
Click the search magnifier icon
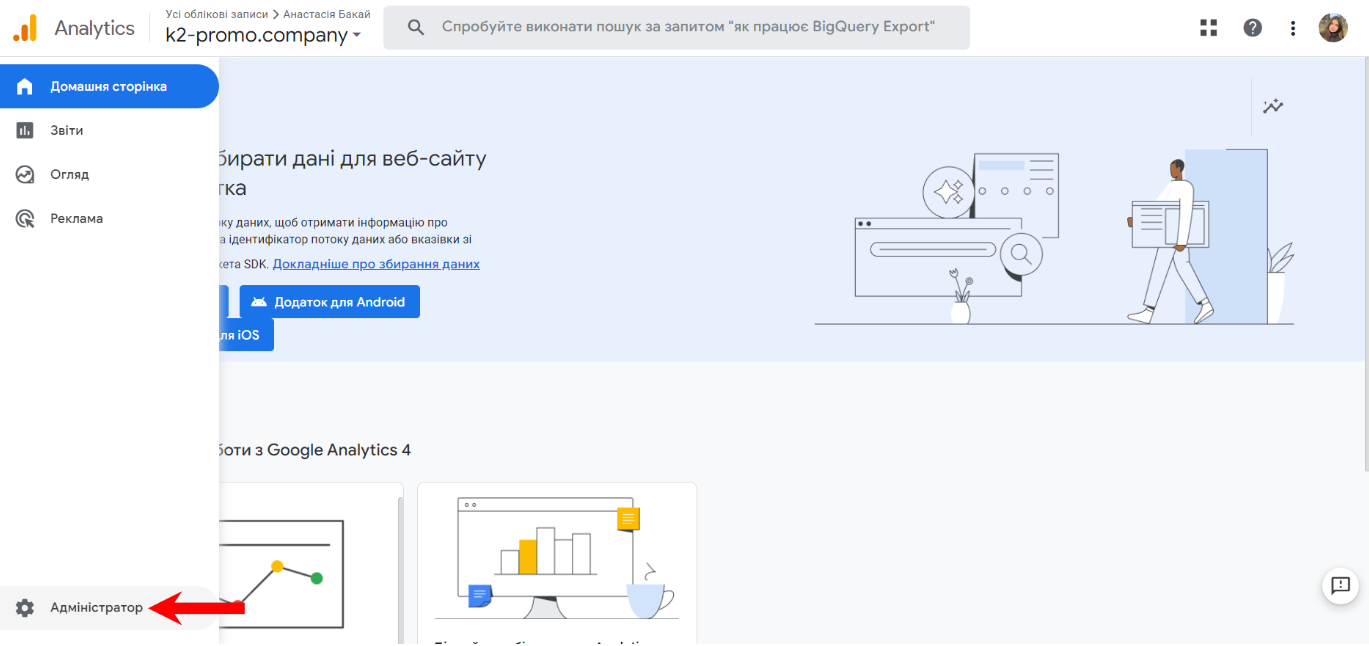(x=415, y=27)
